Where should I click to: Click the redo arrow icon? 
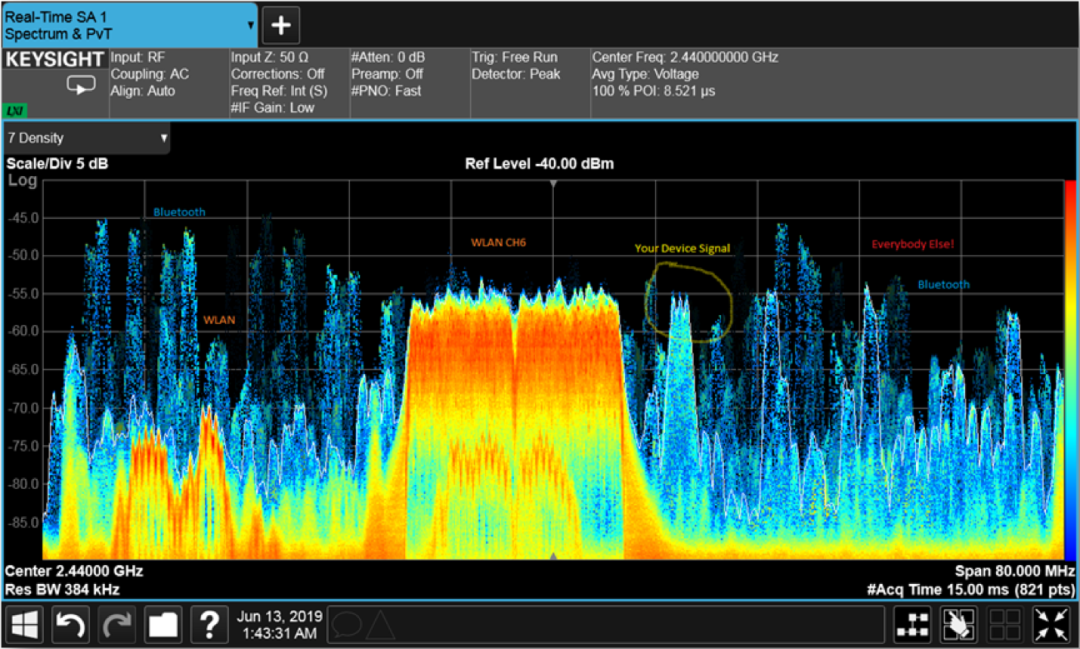pos(117,625)
